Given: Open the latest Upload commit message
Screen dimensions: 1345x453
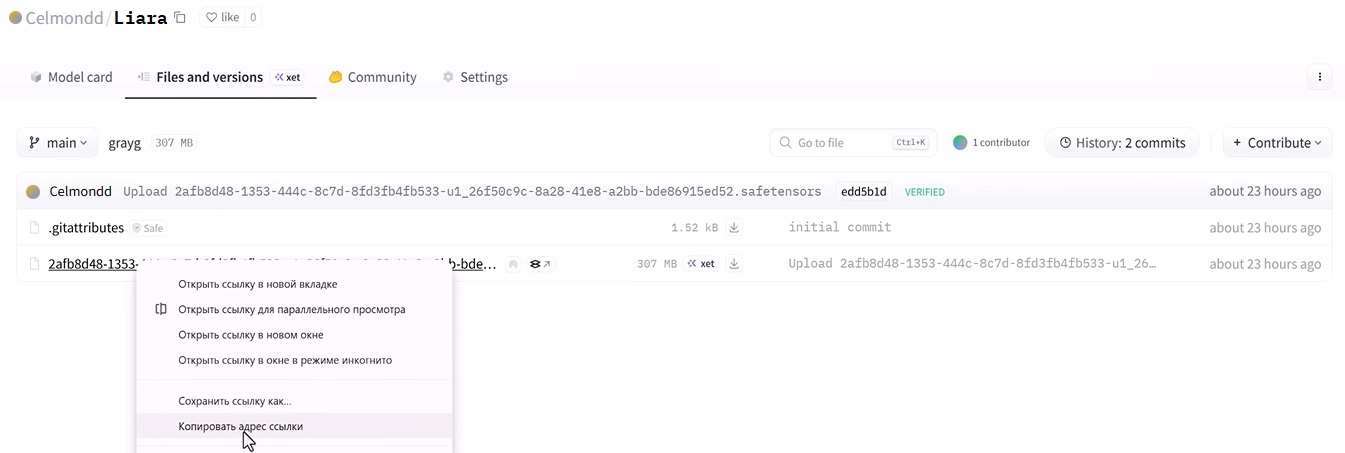Looking at the screenshot, I should click(x=472, y=191).
